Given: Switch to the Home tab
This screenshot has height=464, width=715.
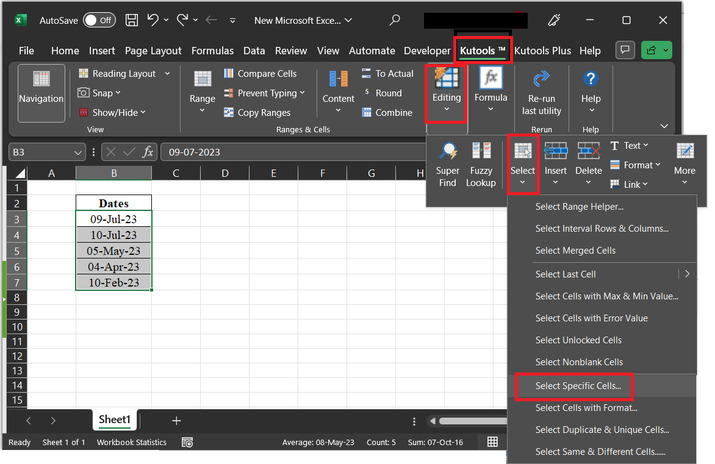Looking at the screenshot, I should pyautogui.click(x=65, y=51).
